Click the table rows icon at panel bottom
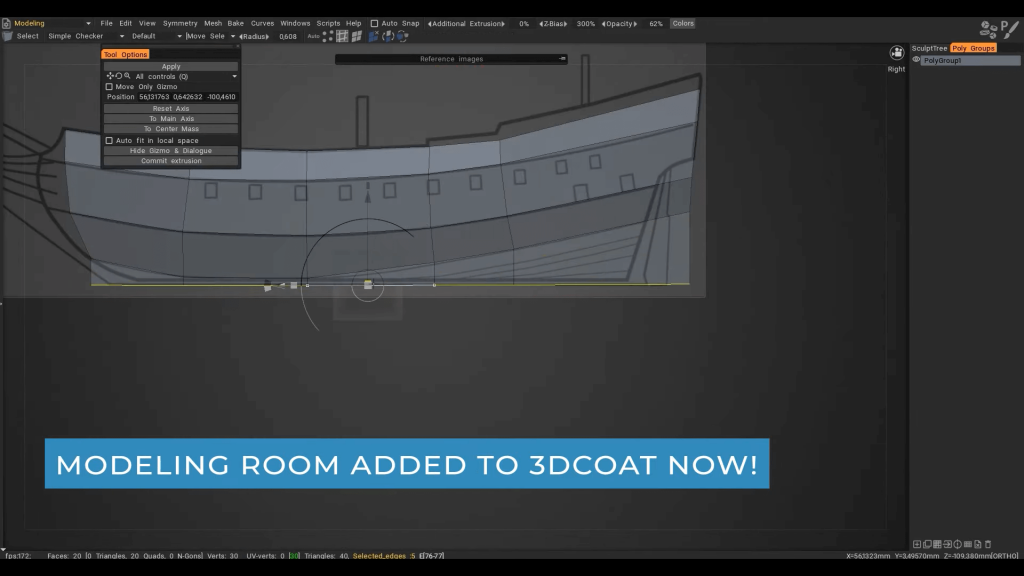This screenshot has width=1024, height=576. [968, 544]
